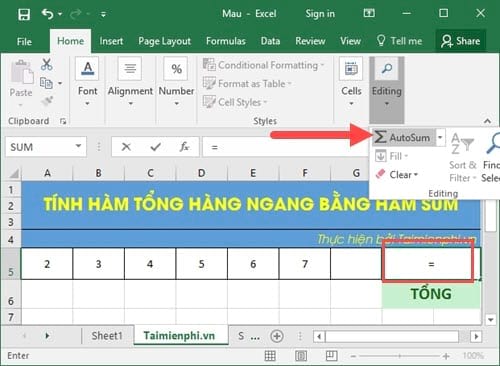Viewport: 500px width, 366px height.
Task: Open the Copy options dropdown
Action: coord(60,83)
